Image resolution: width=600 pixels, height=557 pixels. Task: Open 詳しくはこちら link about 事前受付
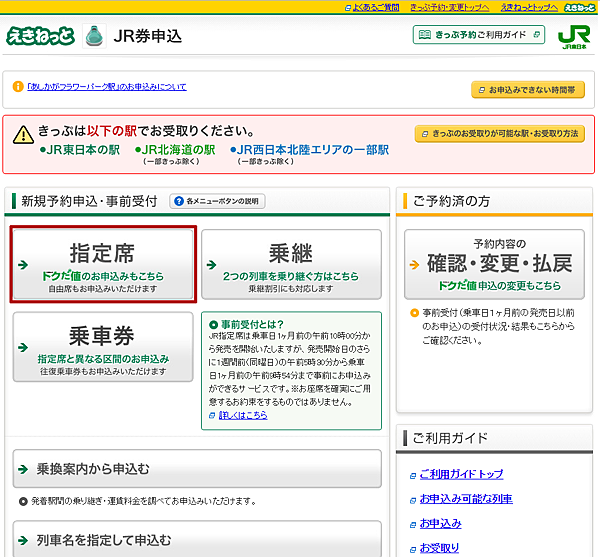pos(243,415)
